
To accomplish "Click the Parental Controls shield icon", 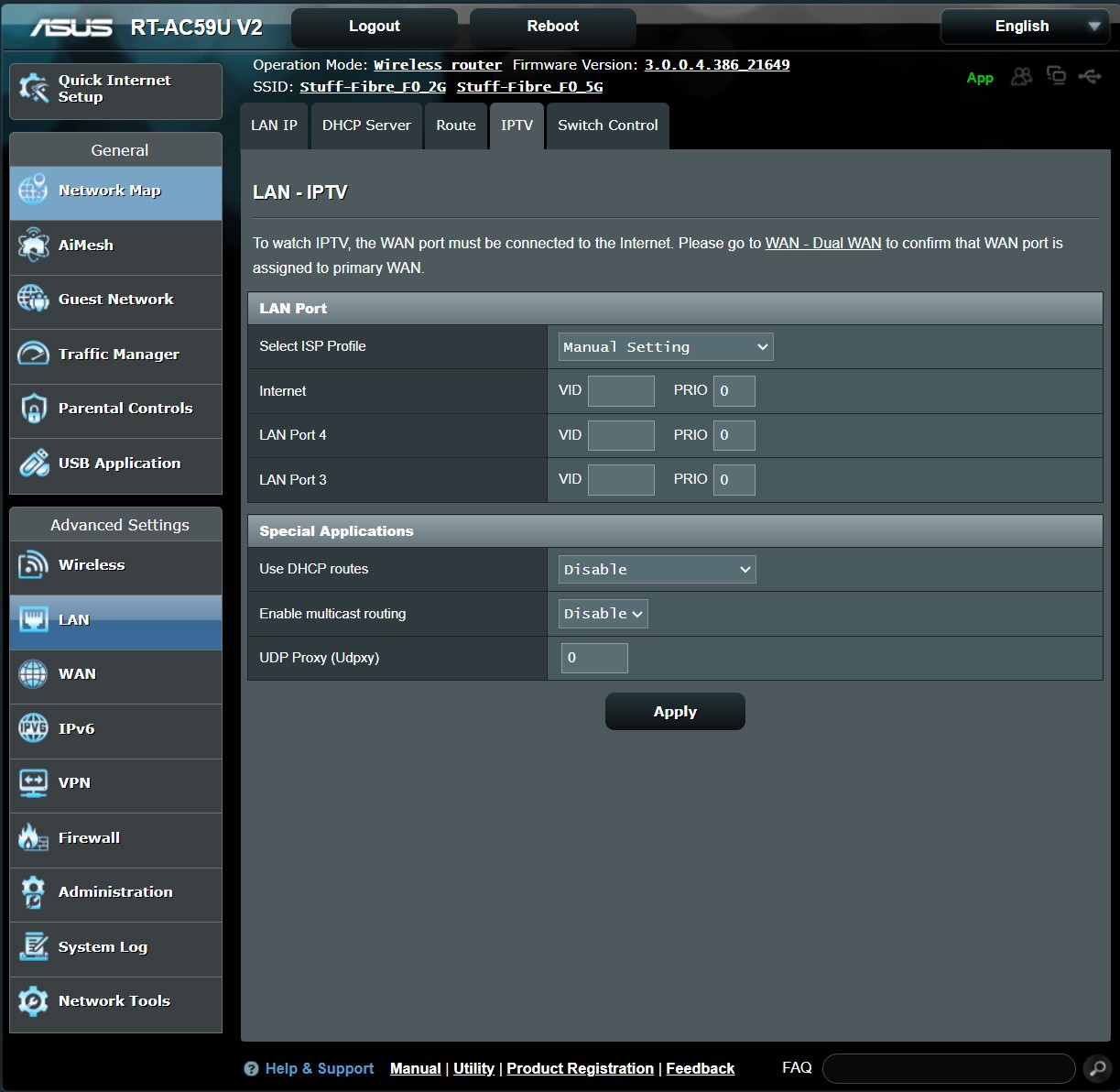I will tap(33, 409).
